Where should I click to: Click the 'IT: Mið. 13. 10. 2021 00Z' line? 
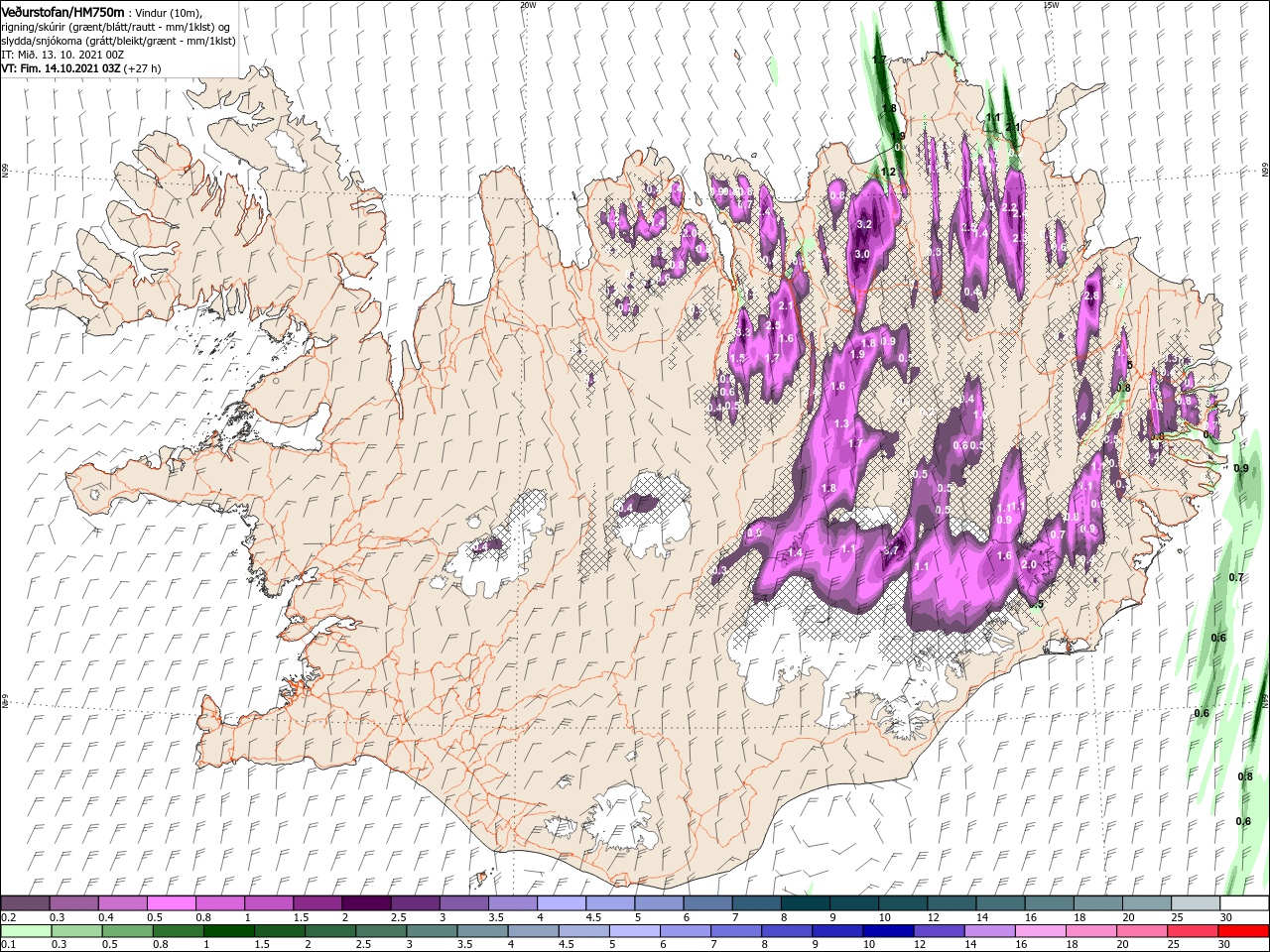click(x=62, y=55)
